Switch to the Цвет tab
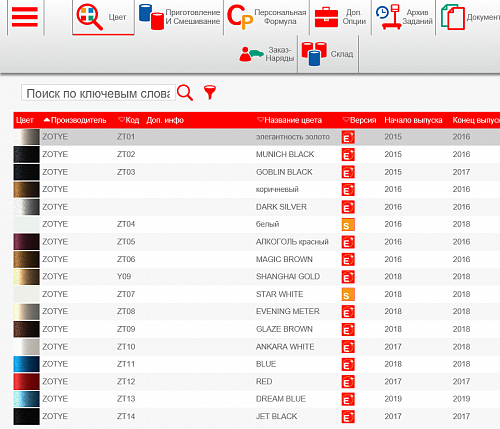The width and height of the screenshot is (500, 429). coord(103,17)
